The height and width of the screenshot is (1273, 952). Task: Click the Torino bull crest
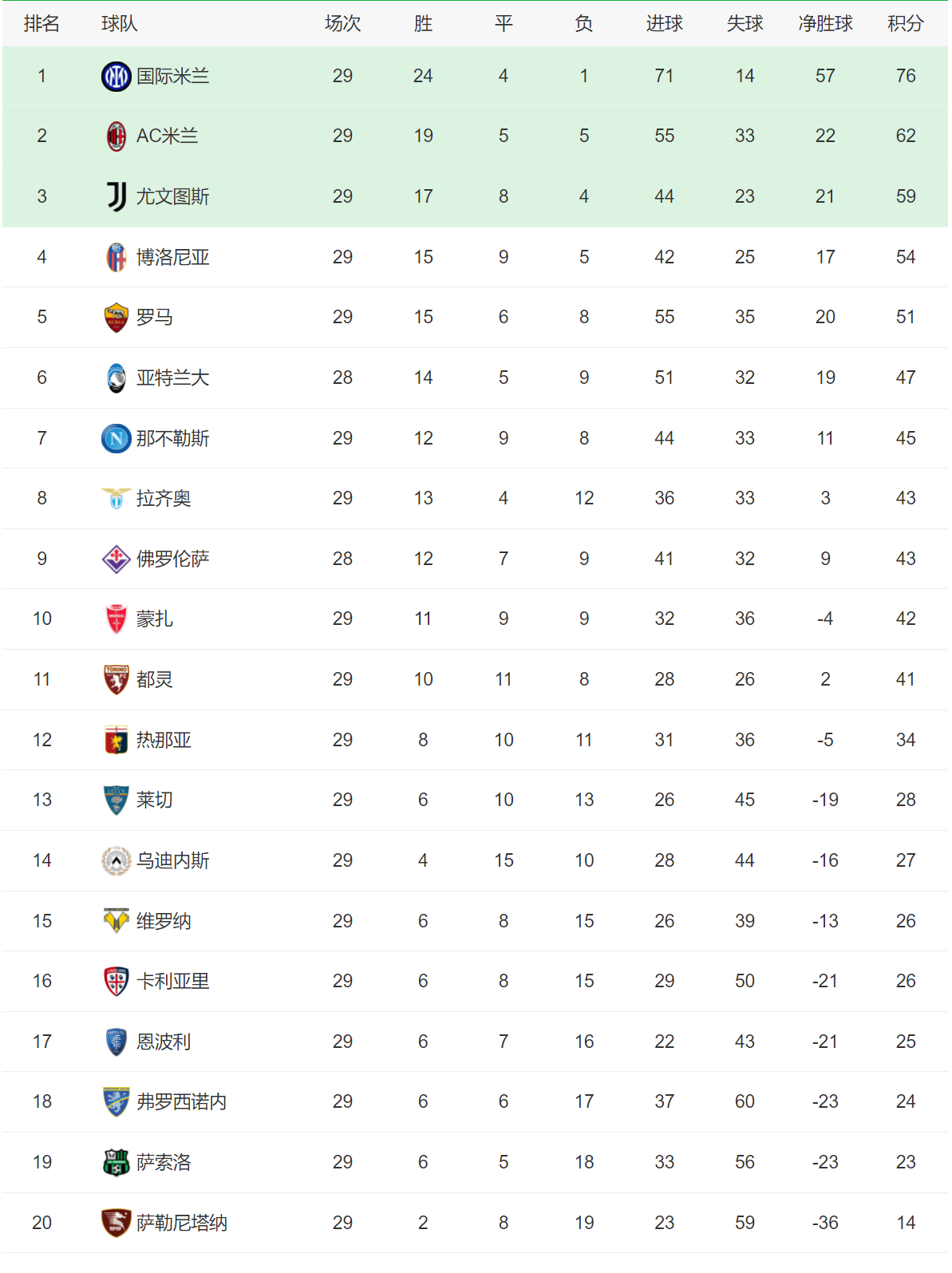pyautogui.click(x=117, y=680)
